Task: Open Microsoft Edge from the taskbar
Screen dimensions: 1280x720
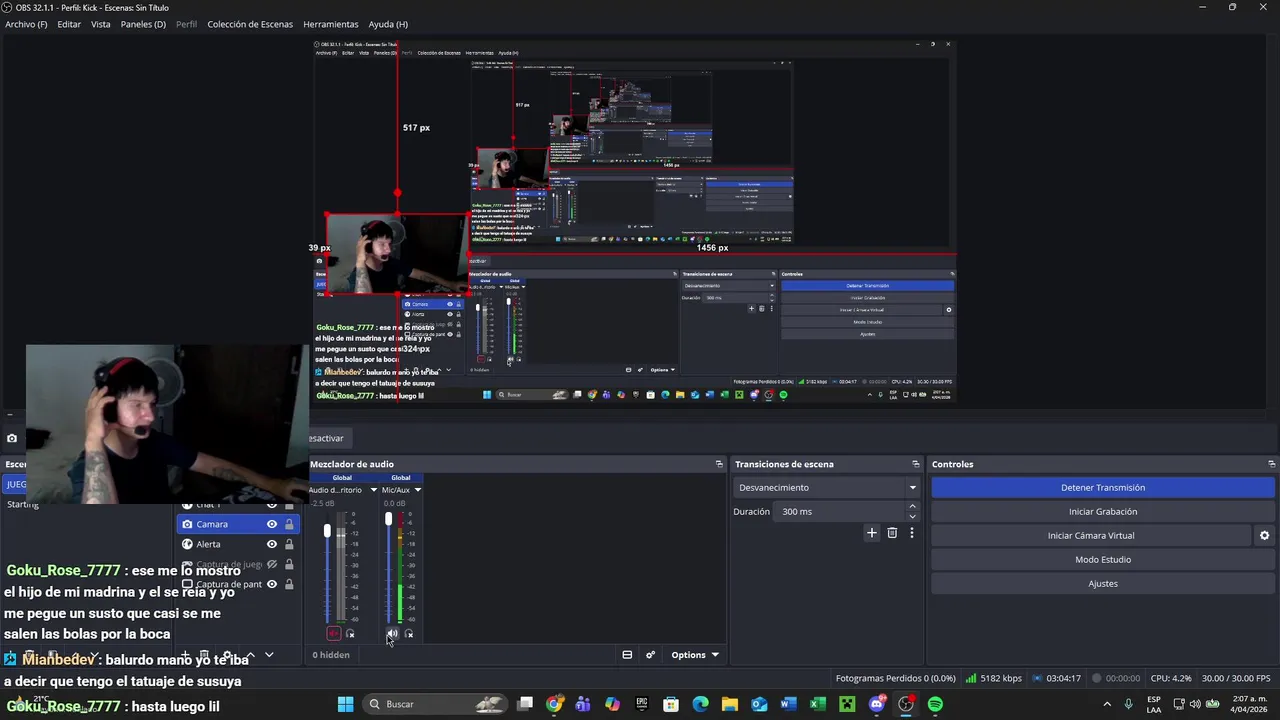Action: pos(700,704)
